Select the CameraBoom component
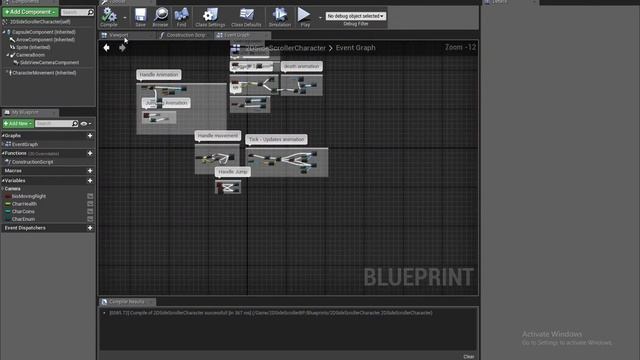 point(31,55)
